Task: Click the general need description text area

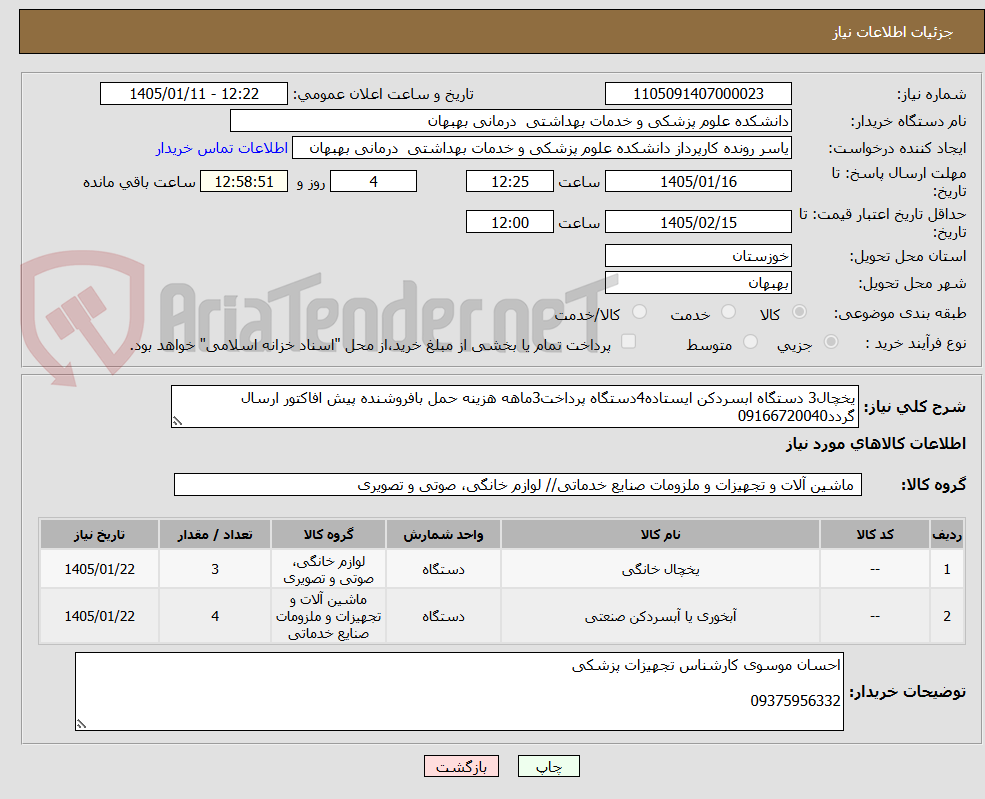Action: [x=514, y=406]
